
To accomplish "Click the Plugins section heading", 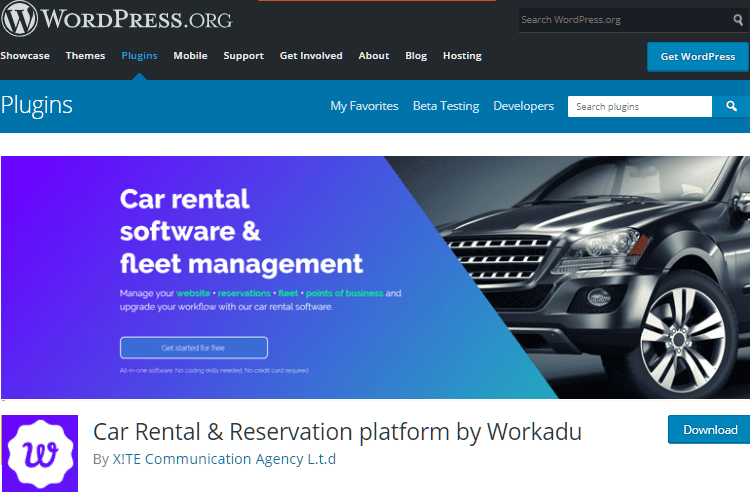I will tap(36, 105).
